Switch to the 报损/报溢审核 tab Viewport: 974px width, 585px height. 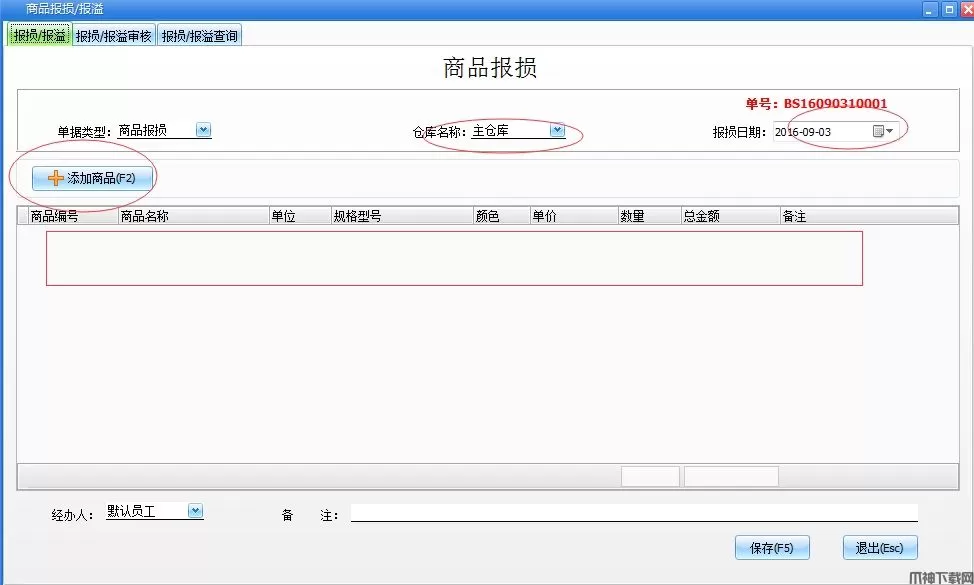(113, 36)
